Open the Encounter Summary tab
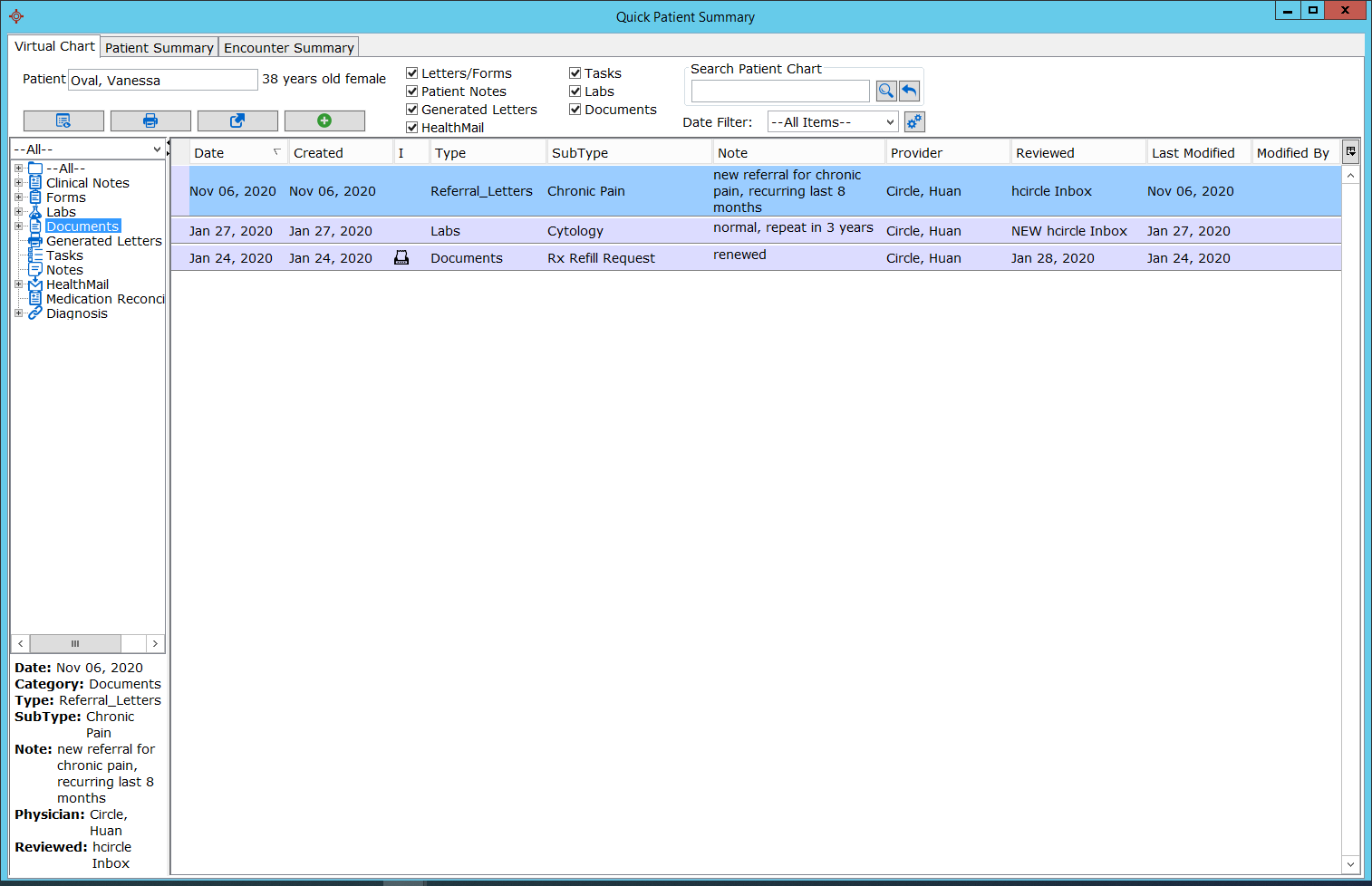 click(x=288, y=47)
